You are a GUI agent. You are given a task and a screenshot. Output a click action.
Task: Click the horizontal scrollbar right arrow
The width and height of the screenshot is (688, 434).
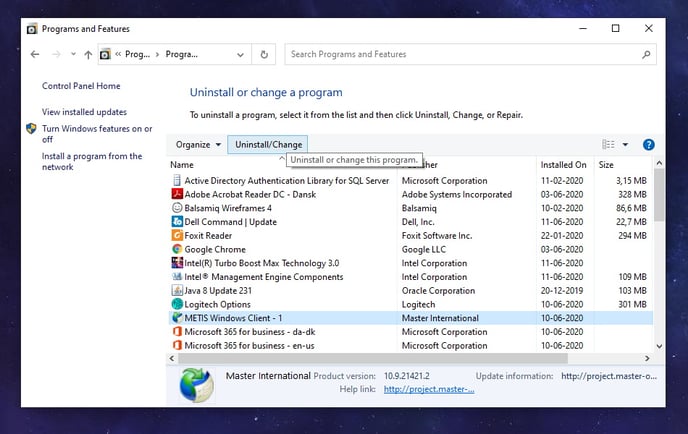(x=647, y=358)
